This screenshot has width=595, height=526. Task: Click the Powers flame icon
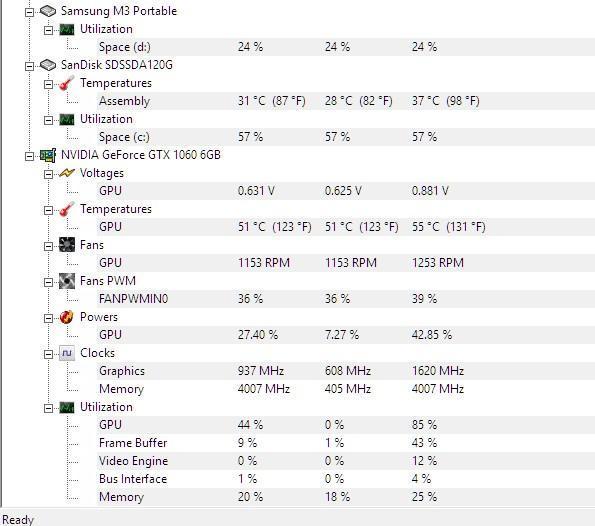point(67,317)
